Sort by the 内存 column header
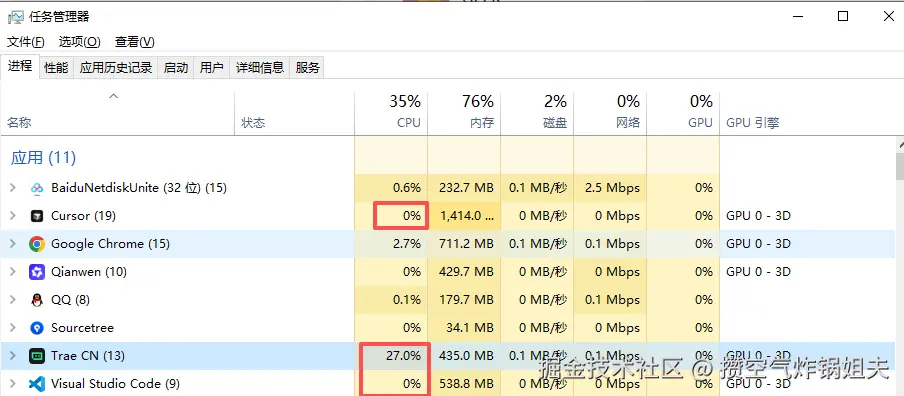Image resolution: width=904 pixels, height=396 pixels. 464,114
